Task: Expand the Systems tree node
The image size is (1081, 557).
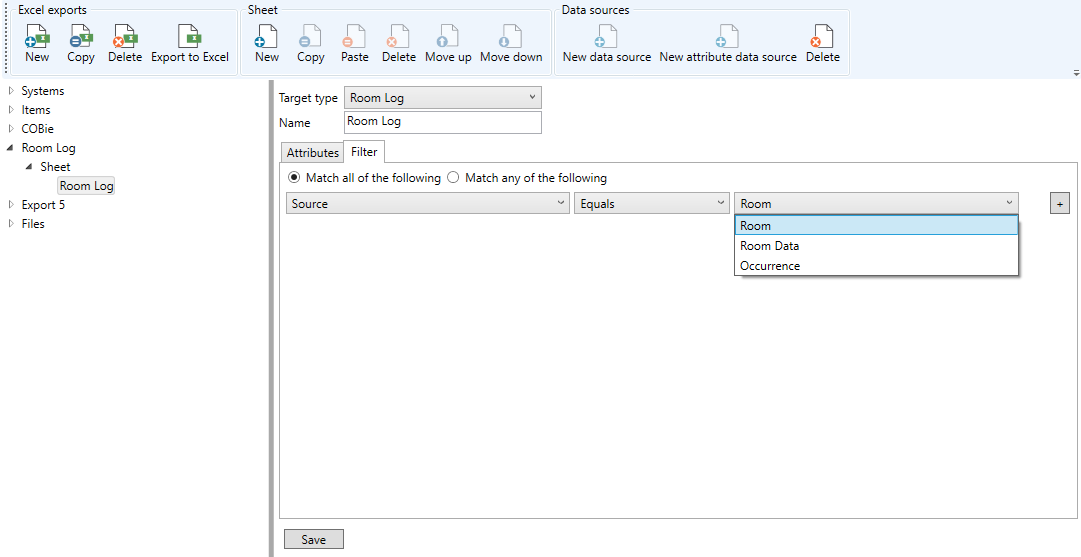Action: click(x=11, y=91)
